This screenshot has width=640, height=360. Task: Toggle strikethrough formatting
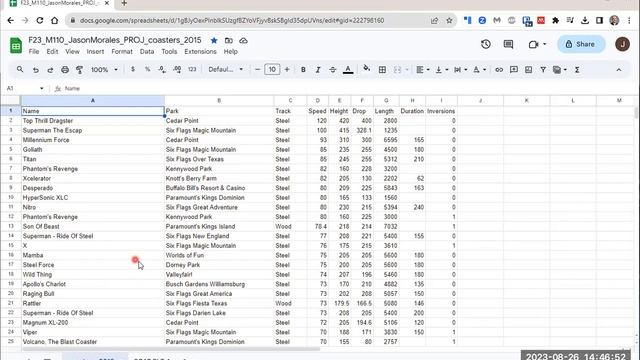point(333,70)
